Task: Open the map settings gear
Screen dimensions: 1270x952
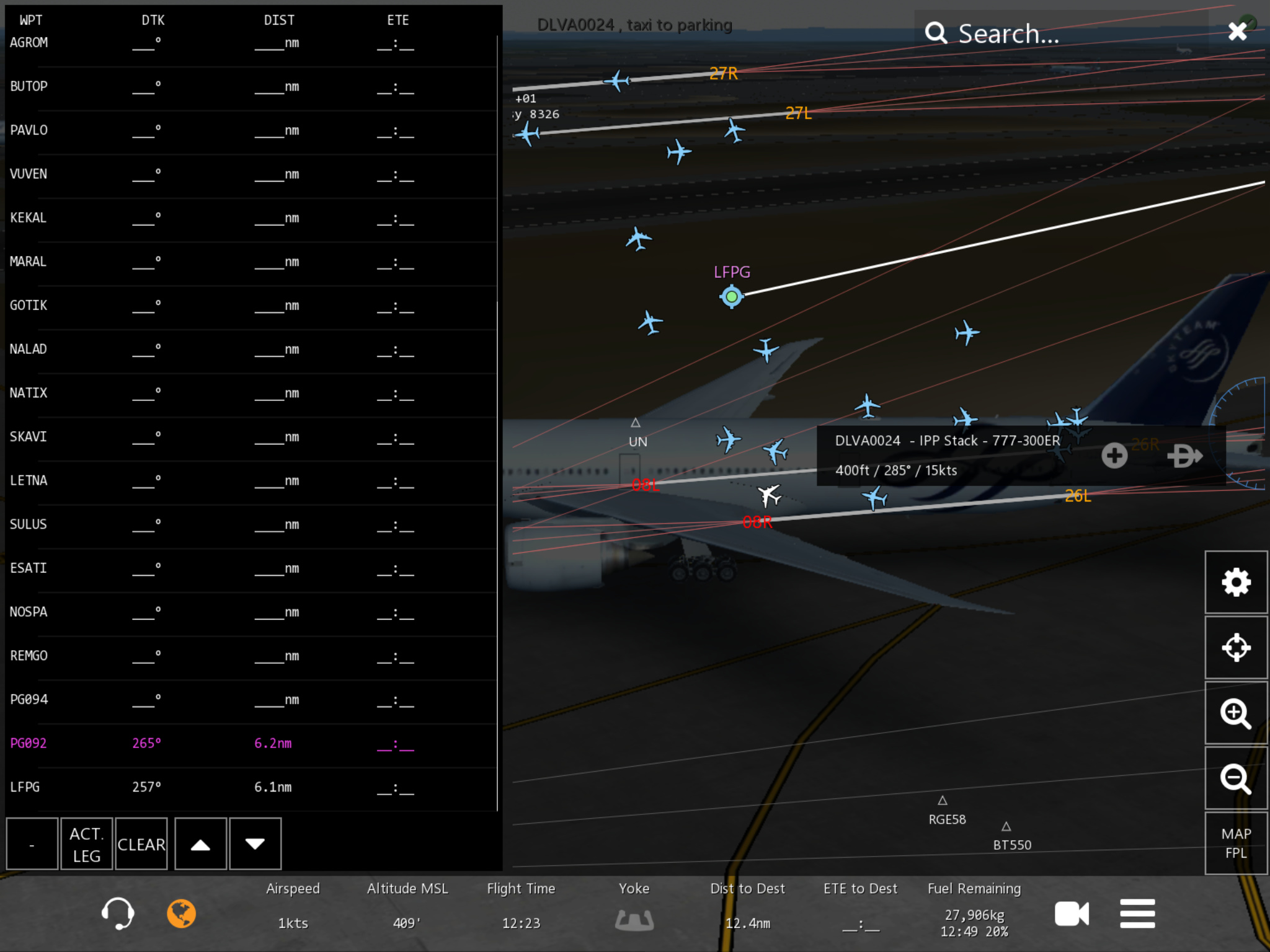Action: (1235, 583)
